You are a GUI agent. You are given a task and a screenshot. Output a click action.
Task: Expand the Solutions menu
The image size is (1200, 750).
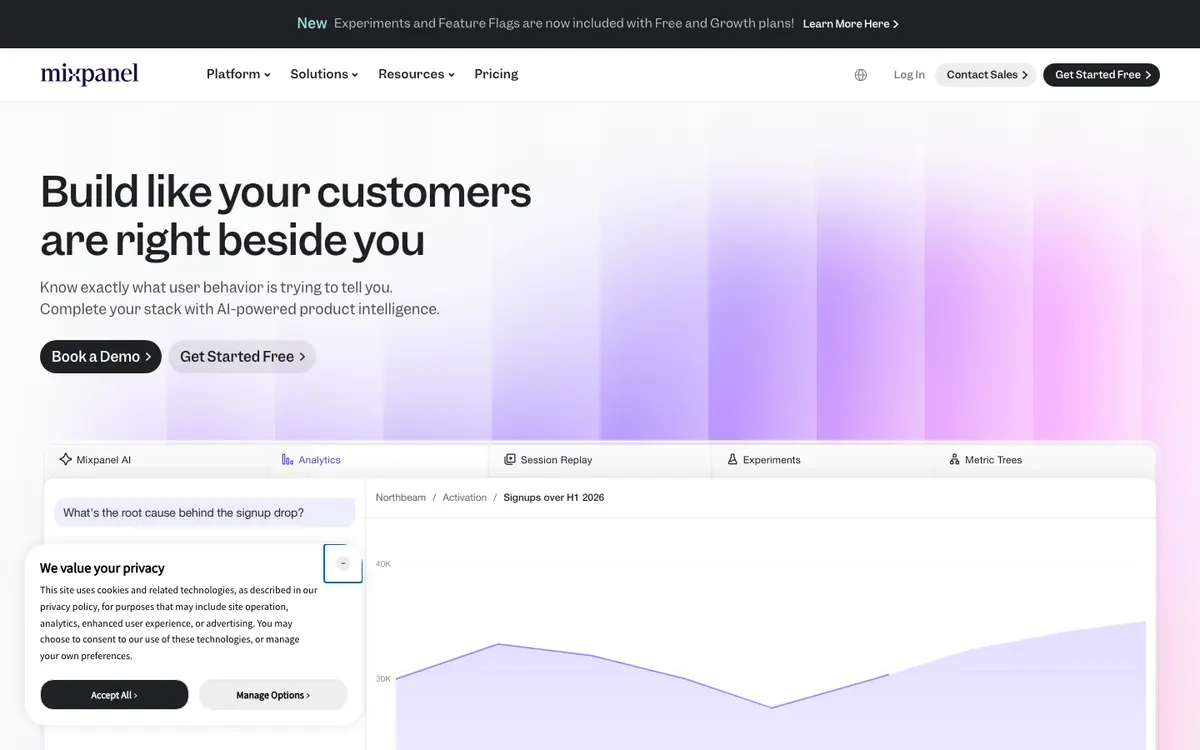point(324,74)
